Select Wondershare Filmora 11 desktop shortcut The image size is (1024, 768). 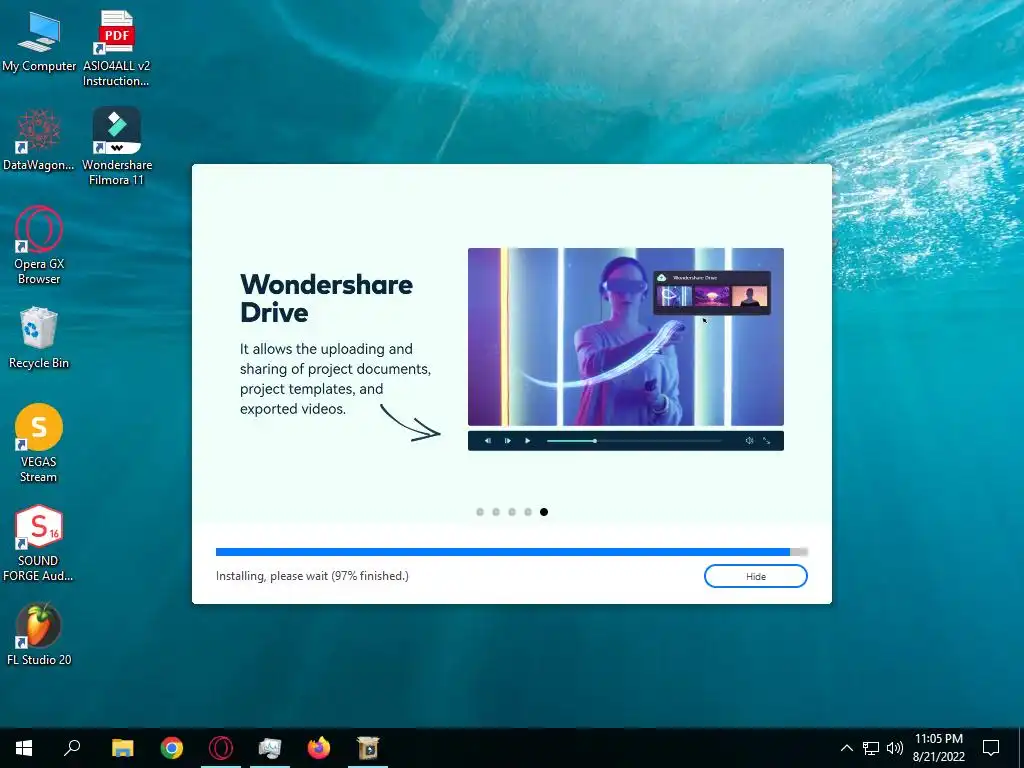coord(117,146)
